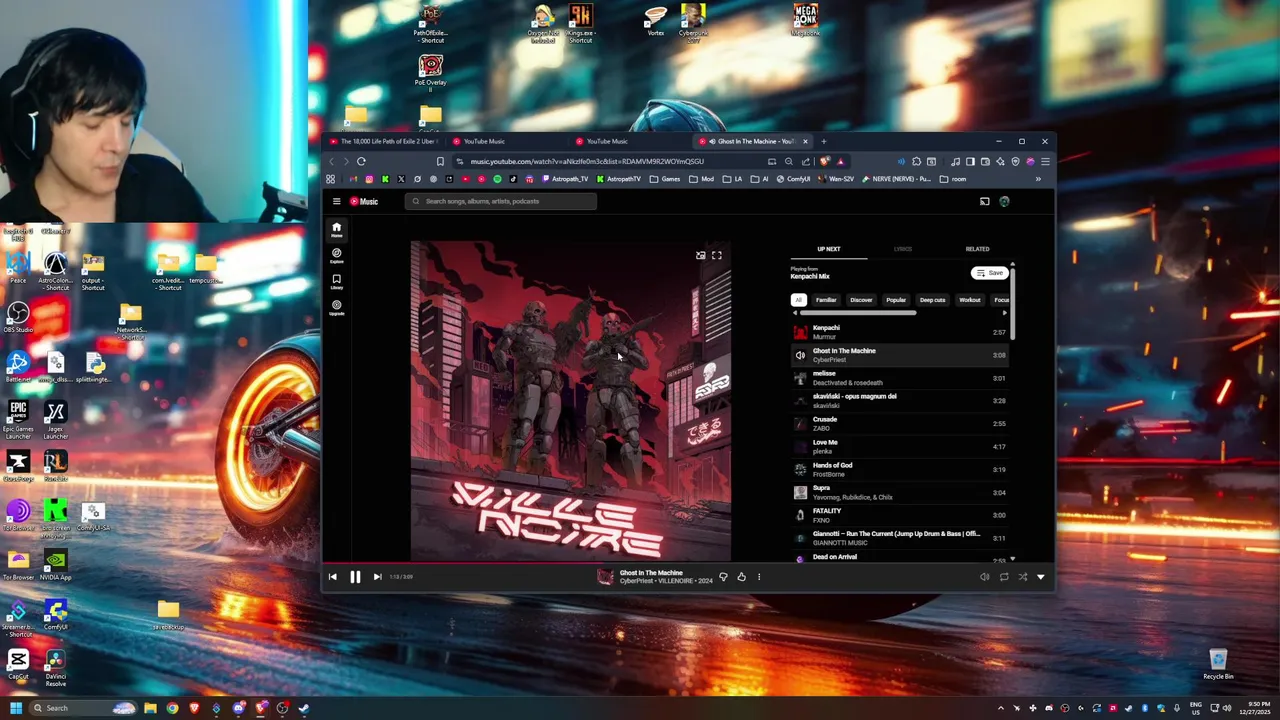
Task: Click the queue panel vertical scrollbar
Action: point(1013,304)
